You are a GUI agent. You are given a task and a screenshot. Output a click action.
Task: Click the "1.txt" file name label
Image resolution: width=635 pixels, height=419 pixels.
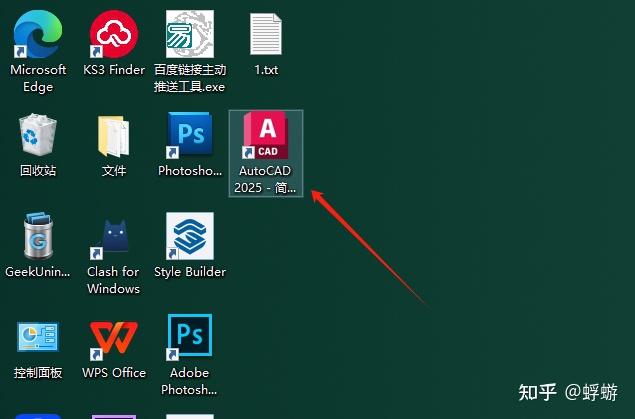[x=266, y=70]
